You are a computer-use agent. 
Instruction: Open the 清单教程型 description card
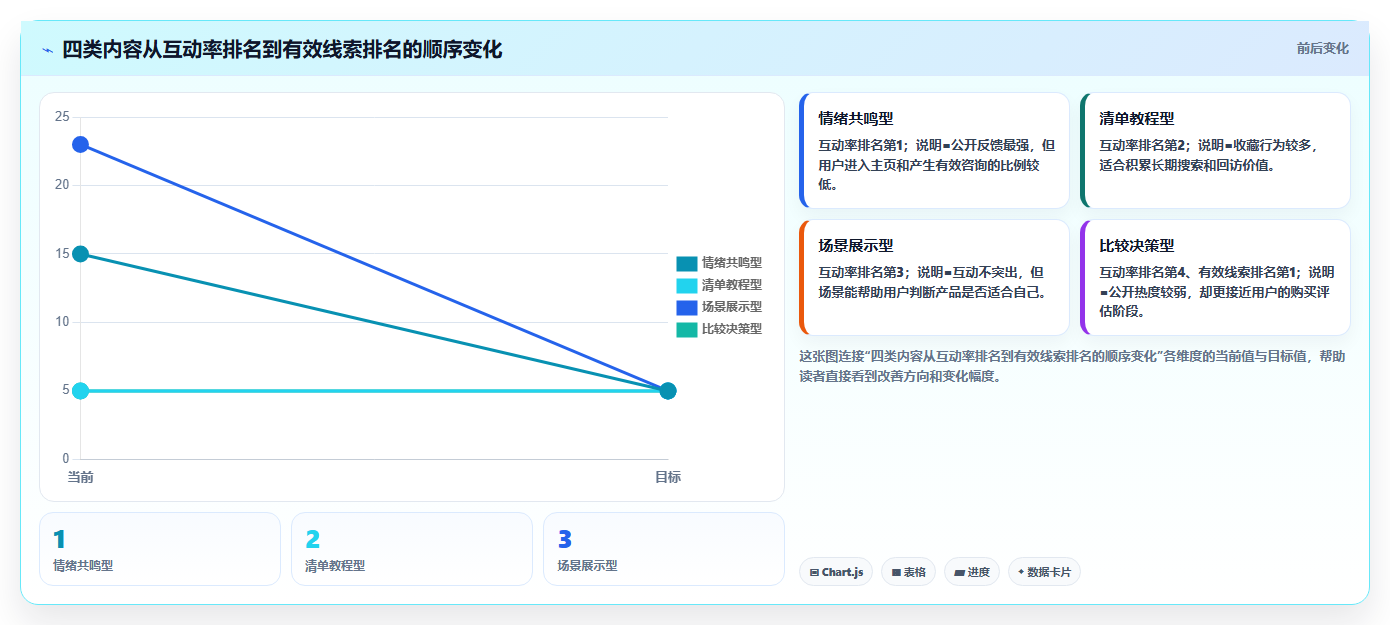[1216, 150]
